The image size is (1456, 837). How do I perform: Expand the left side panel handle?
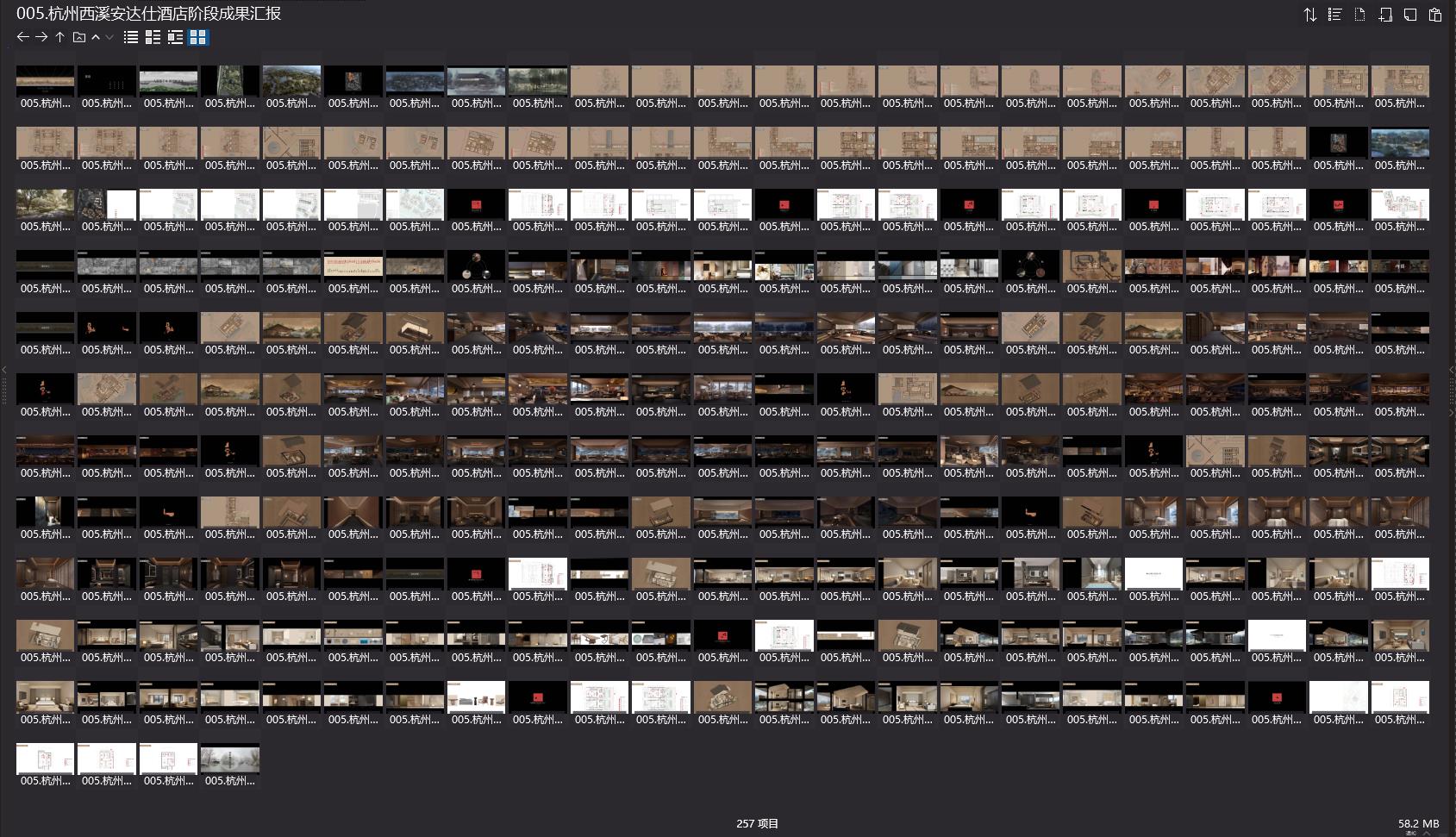tap(4, 390)
